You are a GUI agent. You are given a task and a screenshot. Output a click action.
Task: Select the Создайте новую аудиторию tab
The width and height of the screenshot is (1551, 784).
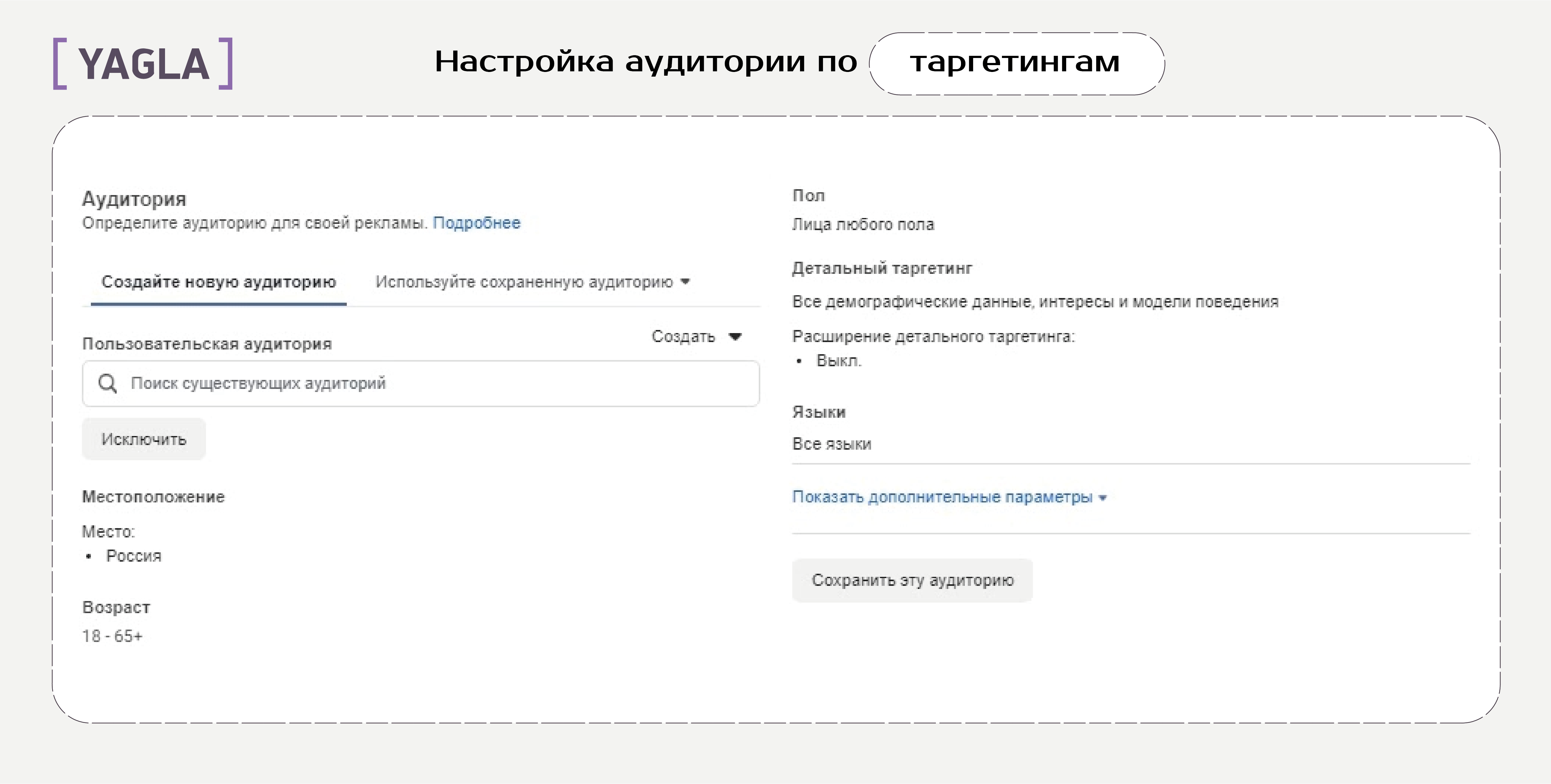click(x=219, y=282)
